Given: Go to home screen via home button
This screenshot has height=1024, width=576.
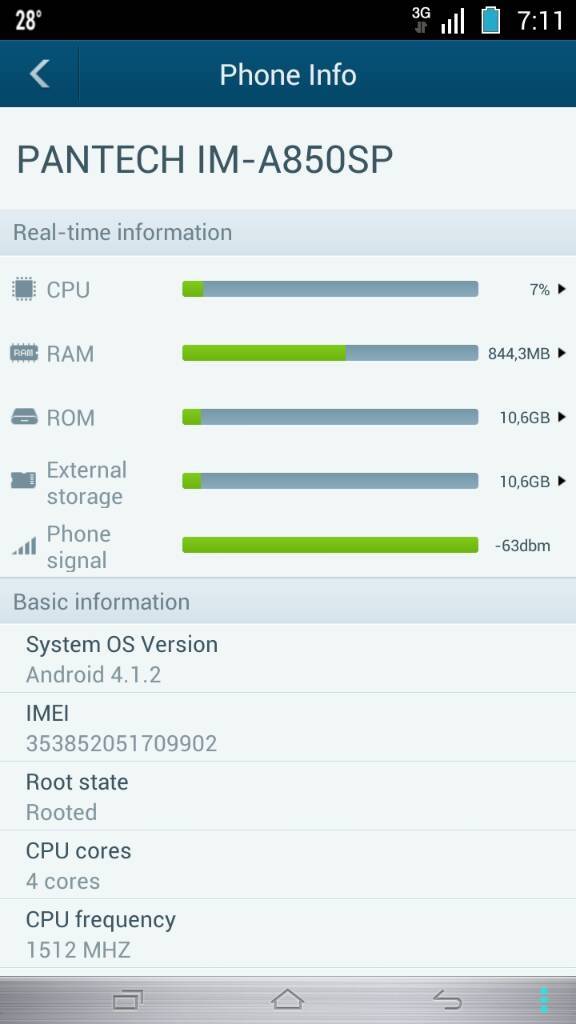Looking at the screenshot, I should tap(287, 999).
